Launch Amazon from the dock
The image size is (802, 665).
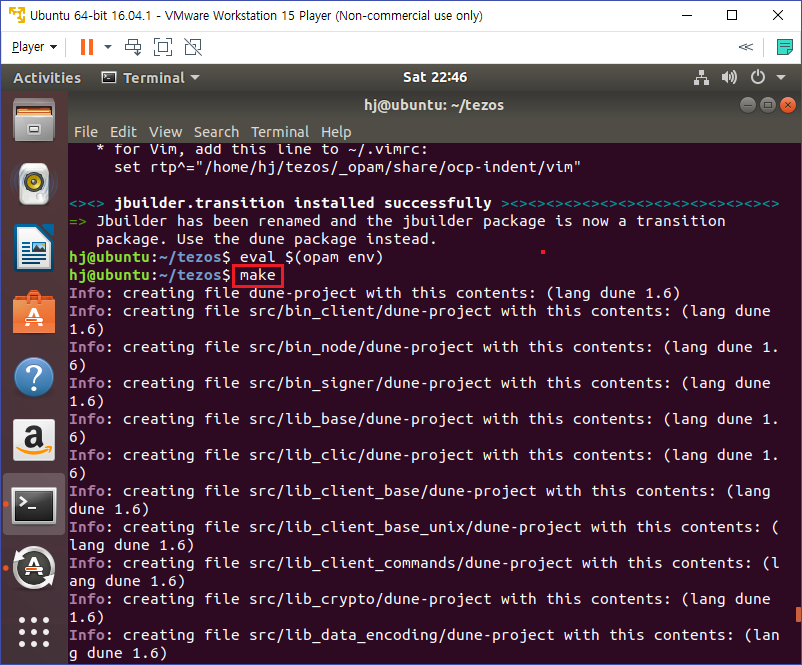[x=34, y=440]
